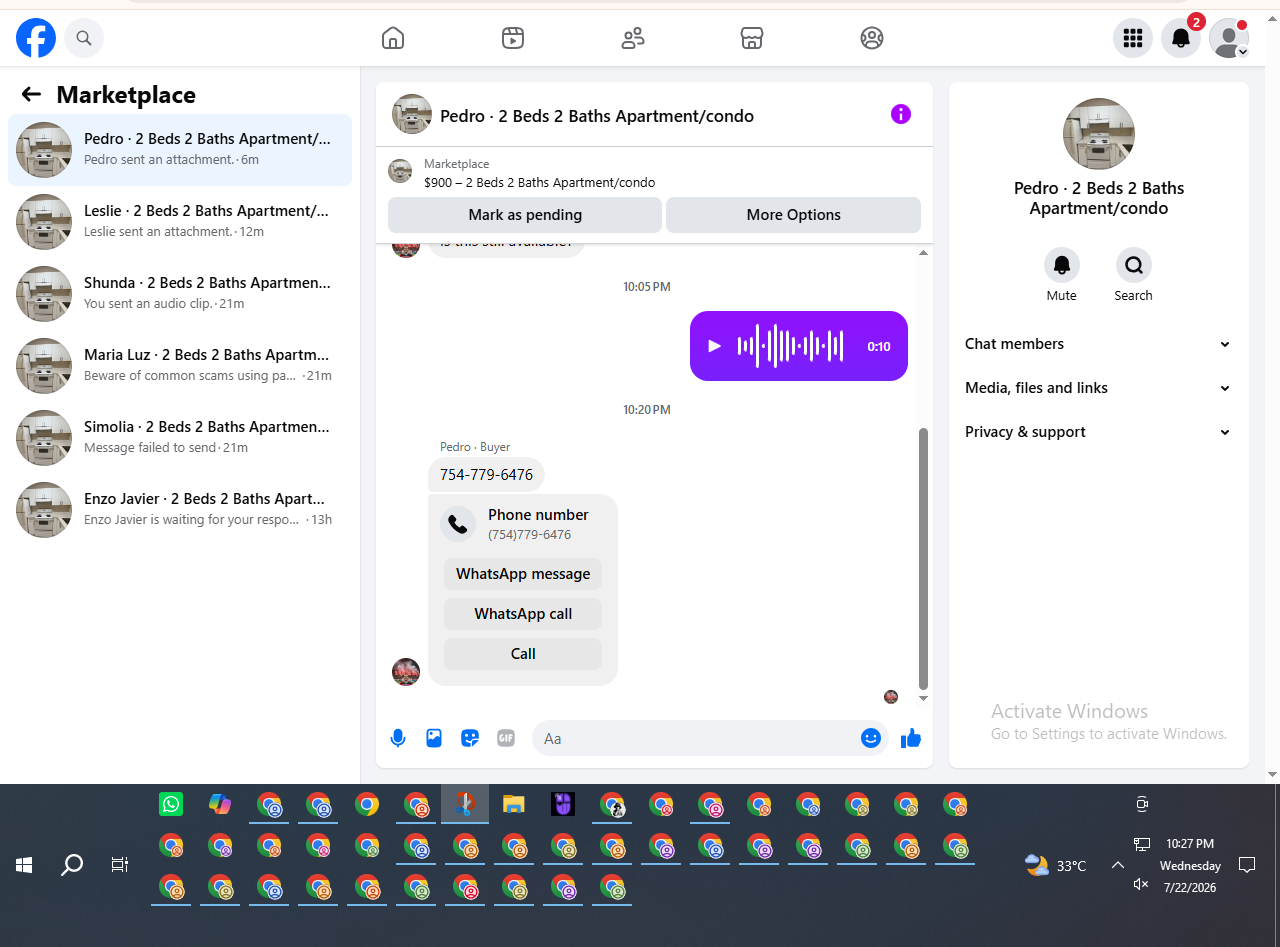Screen dimensions: 1280x947
Task: Open the 33°C weather widget
Action: pyautogui.click(x=1056, y=865)
